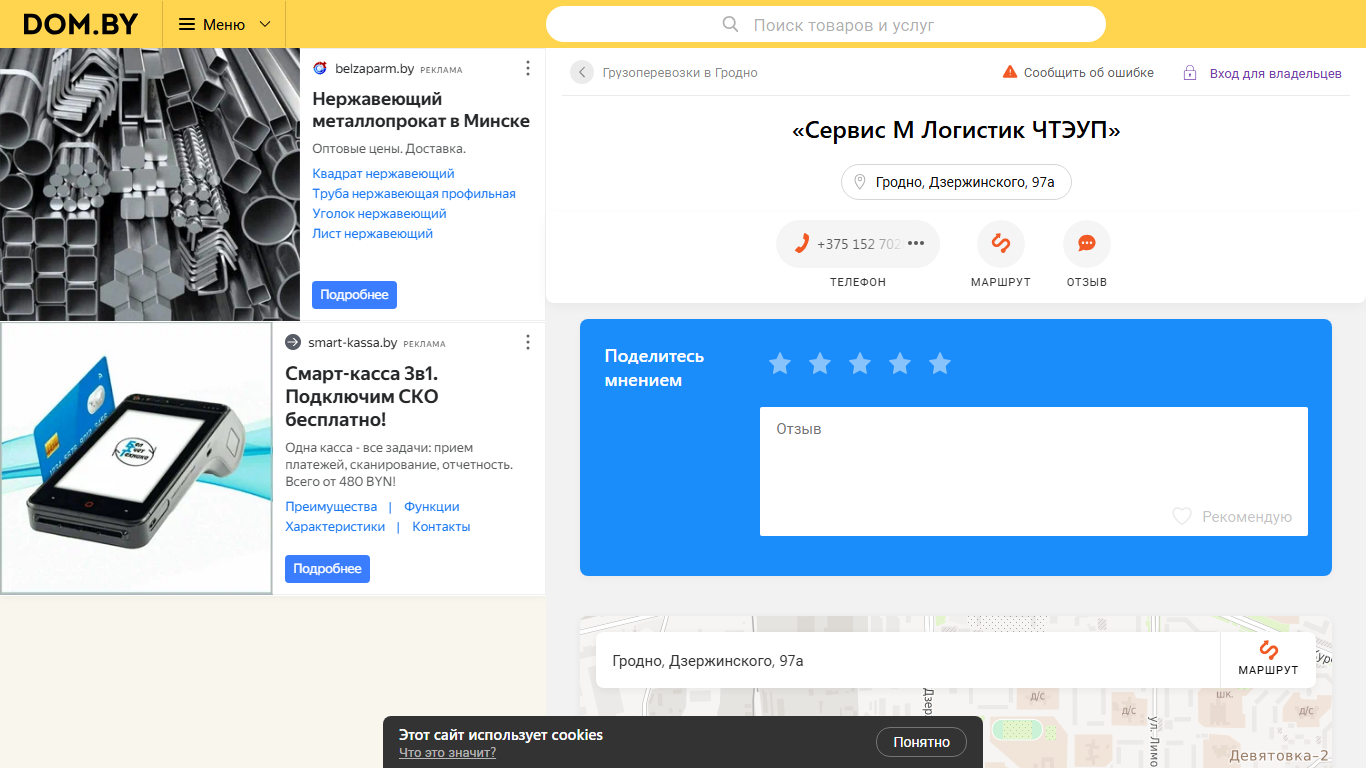The image size is (1366, 768).
Task: Go back using the round arrow button
Action: point(582,72)
